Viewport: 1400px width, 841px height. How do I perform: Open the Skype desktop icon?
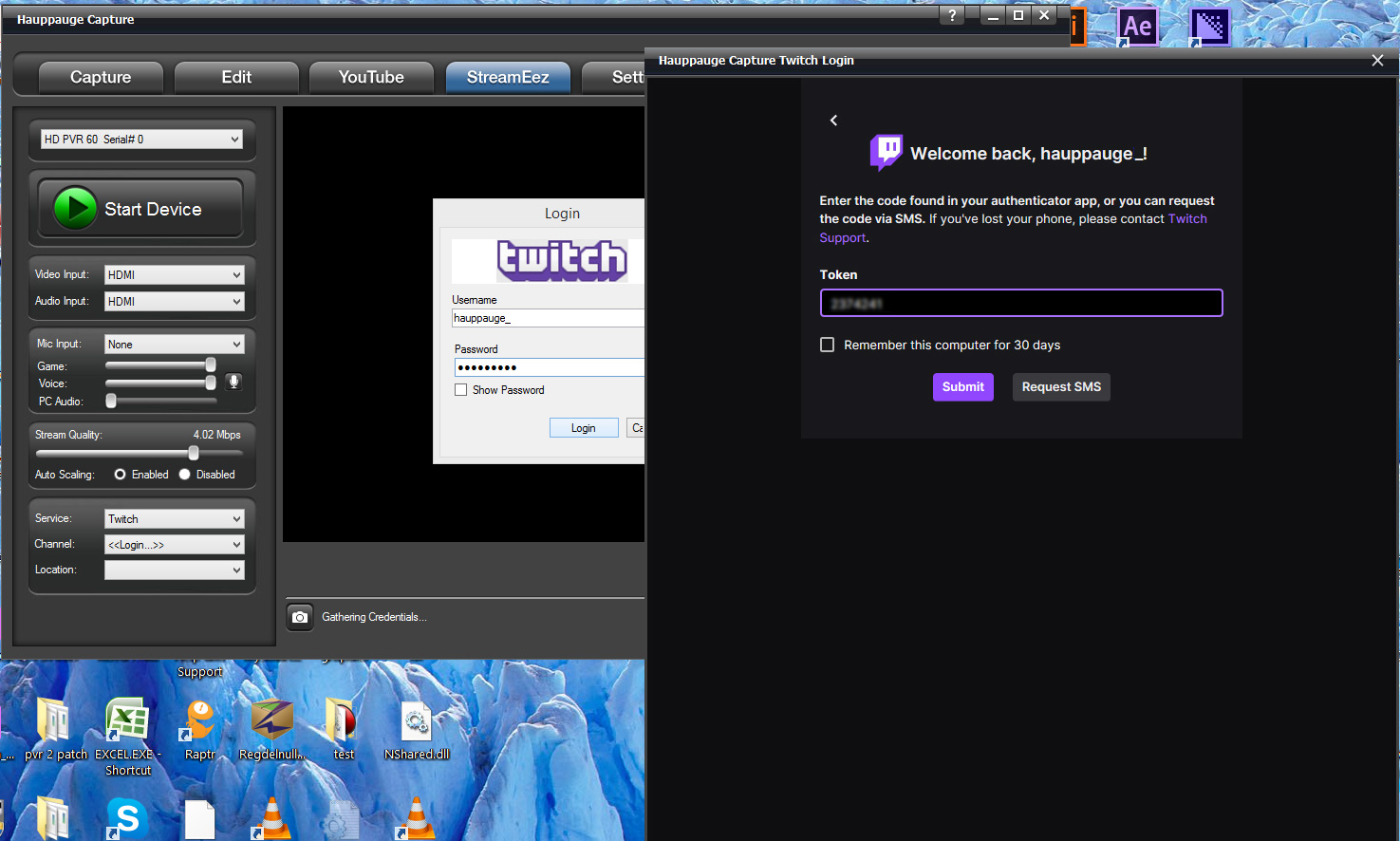[127, 817]
